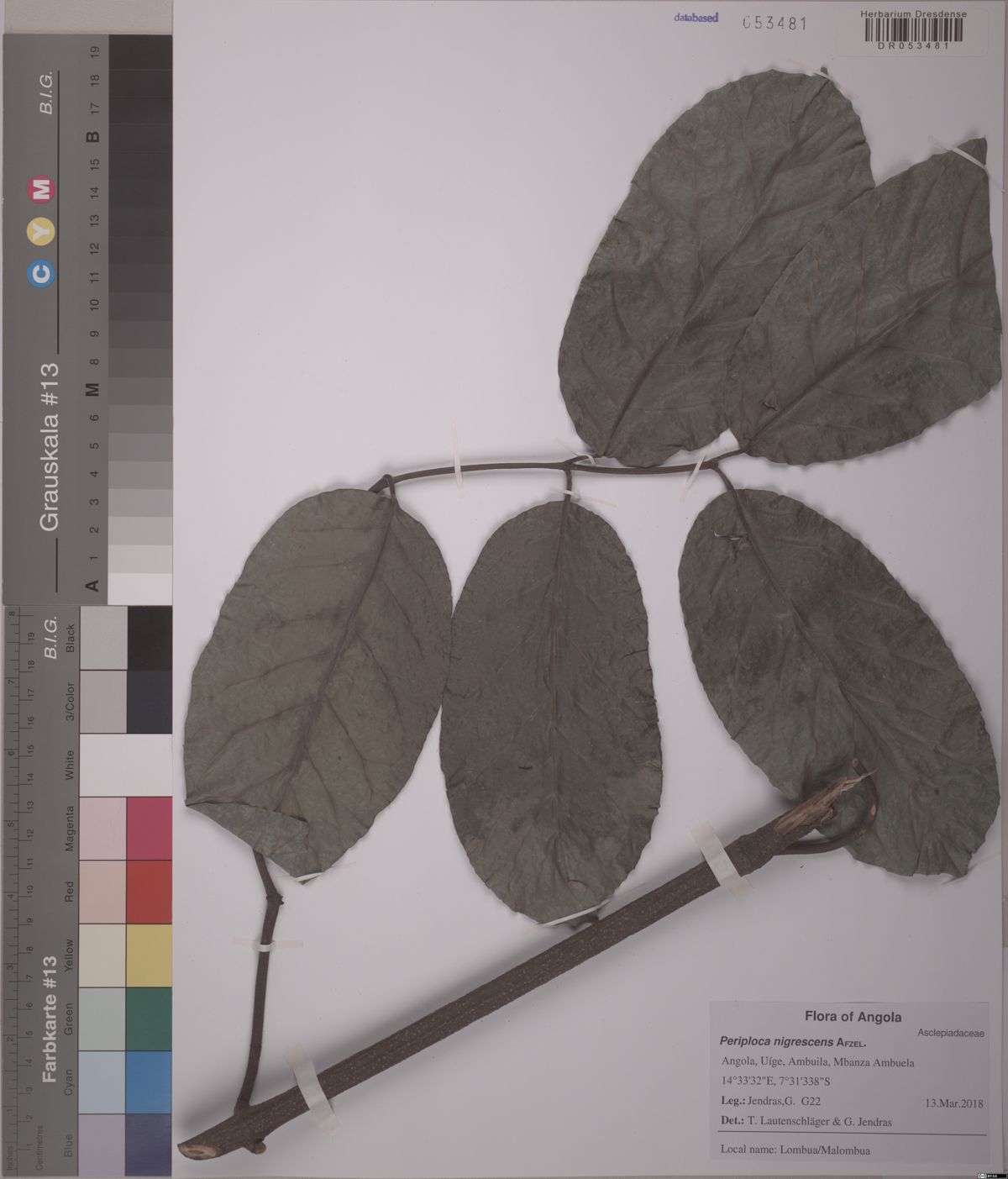Click the black patch on Farbkarte
Image resolution: width=1008 pixels, height=1179 pixels.
coord(149,637)
